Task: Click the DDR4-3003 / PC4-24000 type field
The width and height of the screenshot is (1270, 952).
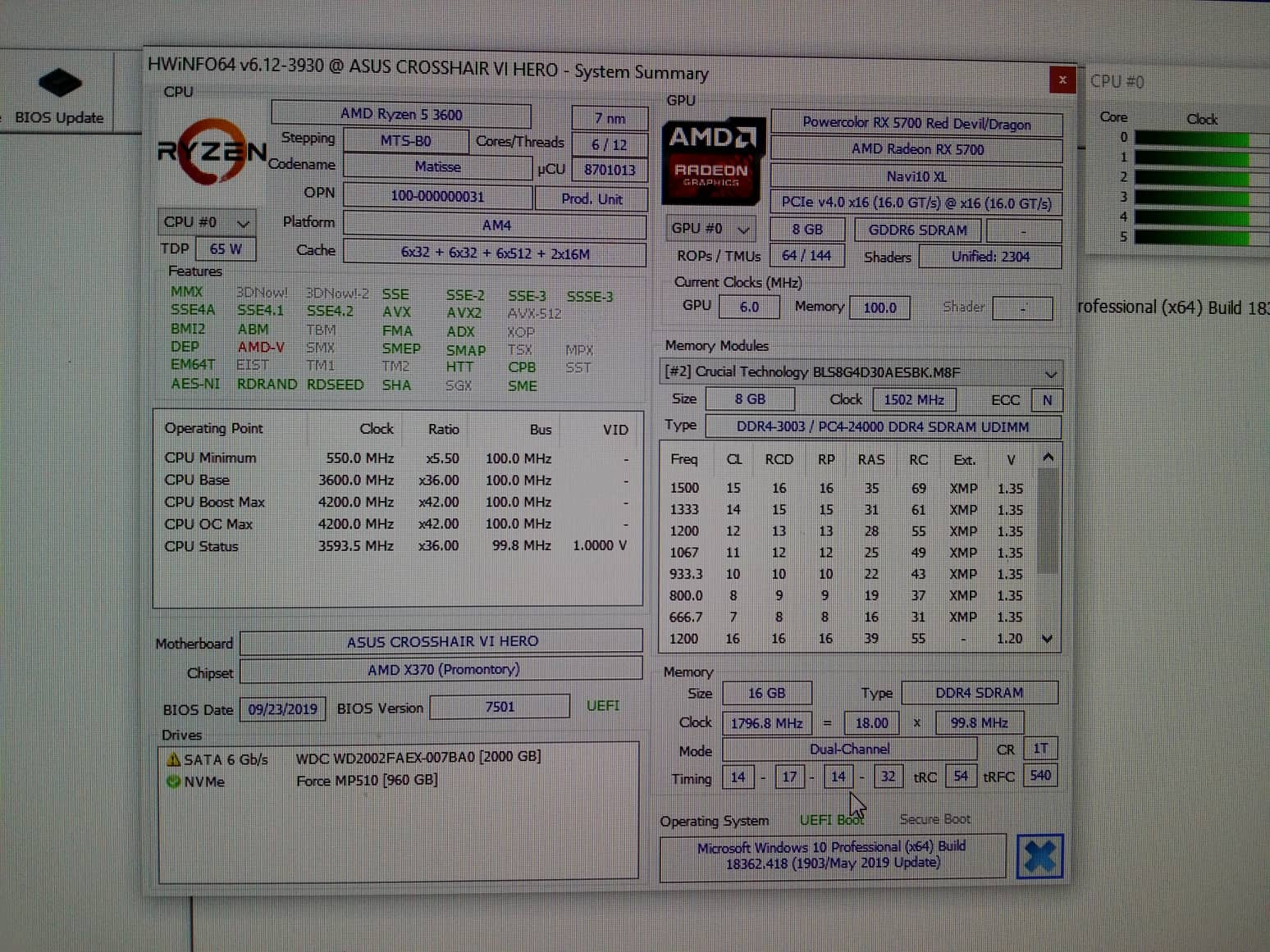Action: point(883,426)
